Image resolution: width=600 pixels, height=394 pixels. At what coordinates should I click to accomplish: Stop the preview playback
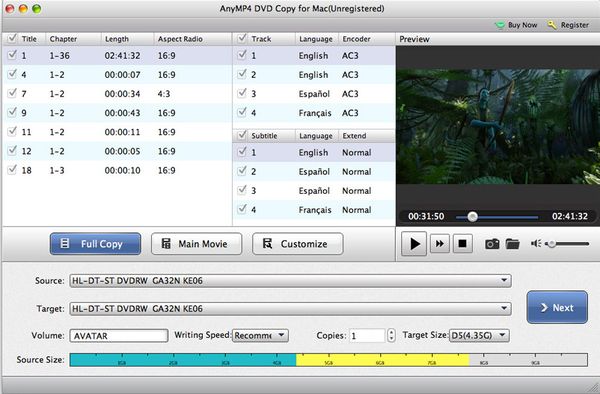tap(462, 244)
